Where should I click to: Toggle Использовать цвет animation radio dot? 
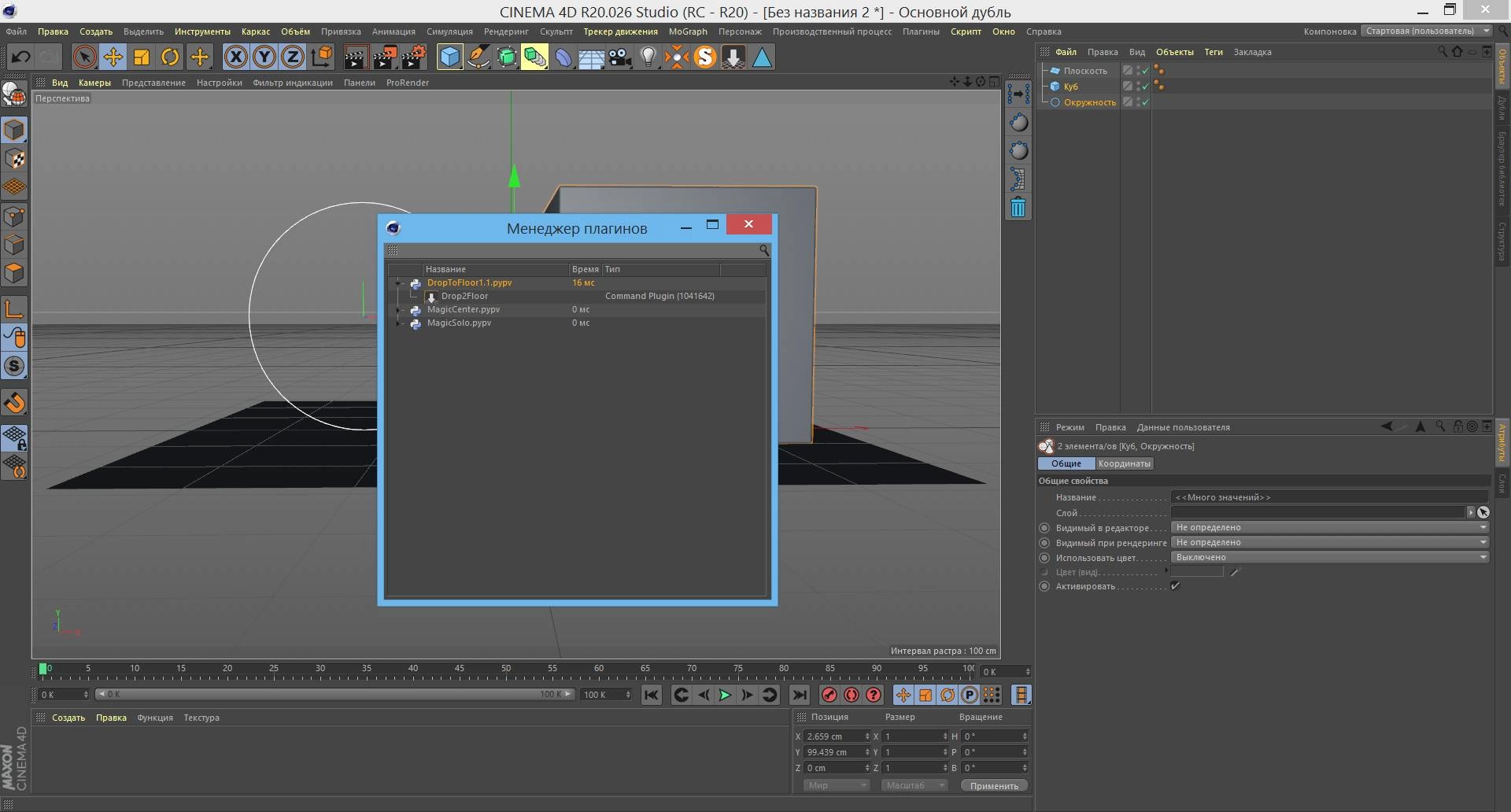click(x=1045, y=558)
